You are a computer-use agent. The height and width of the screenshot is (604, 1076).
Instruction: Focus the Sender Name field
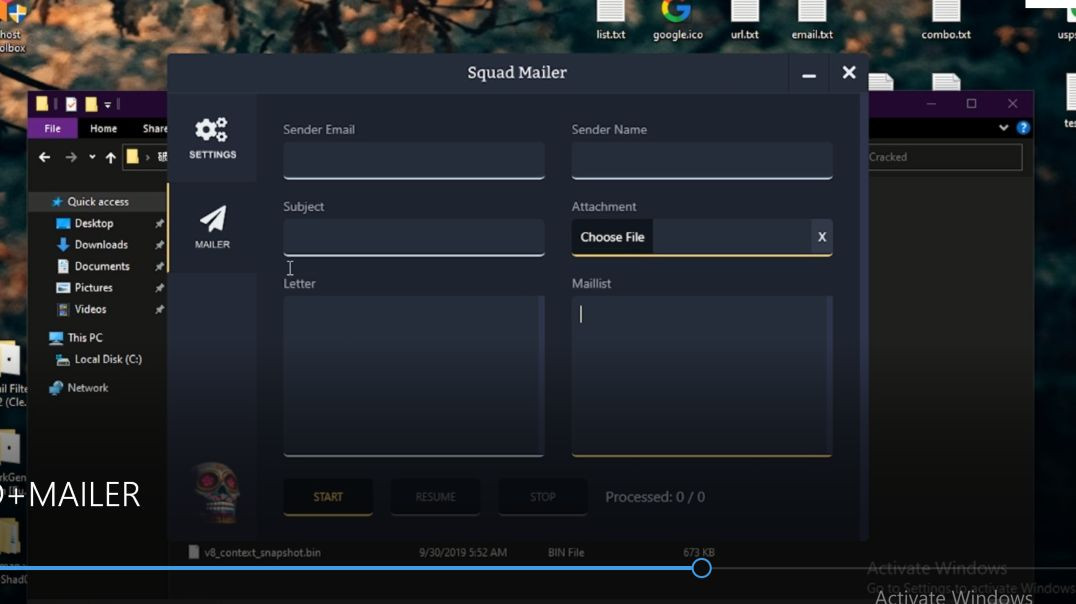(x=702, y=160)
